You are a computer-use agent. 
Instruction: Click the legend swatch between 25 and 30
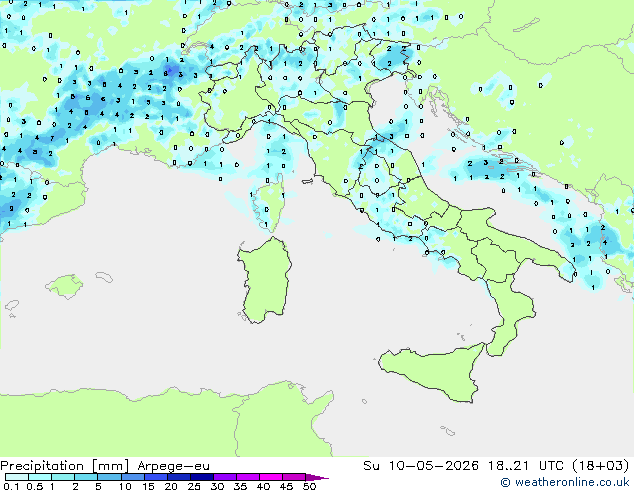(201, 477)
